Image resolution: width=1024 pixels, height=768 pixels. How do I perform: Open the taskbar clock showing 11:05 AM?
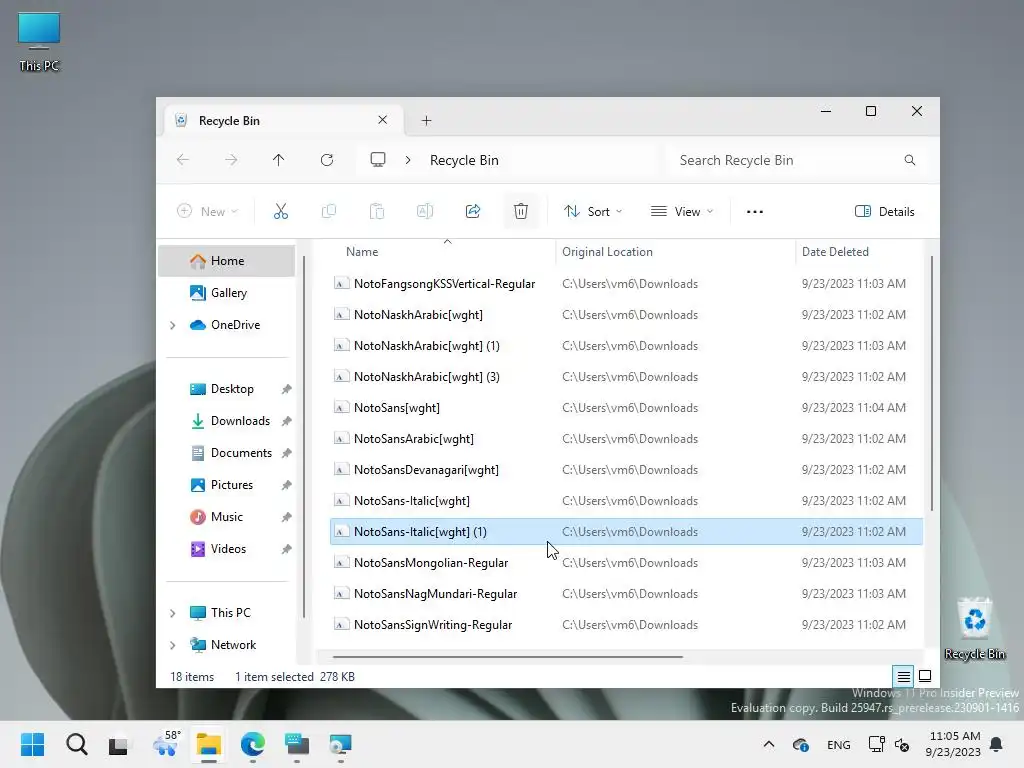[x=953, y=744]
